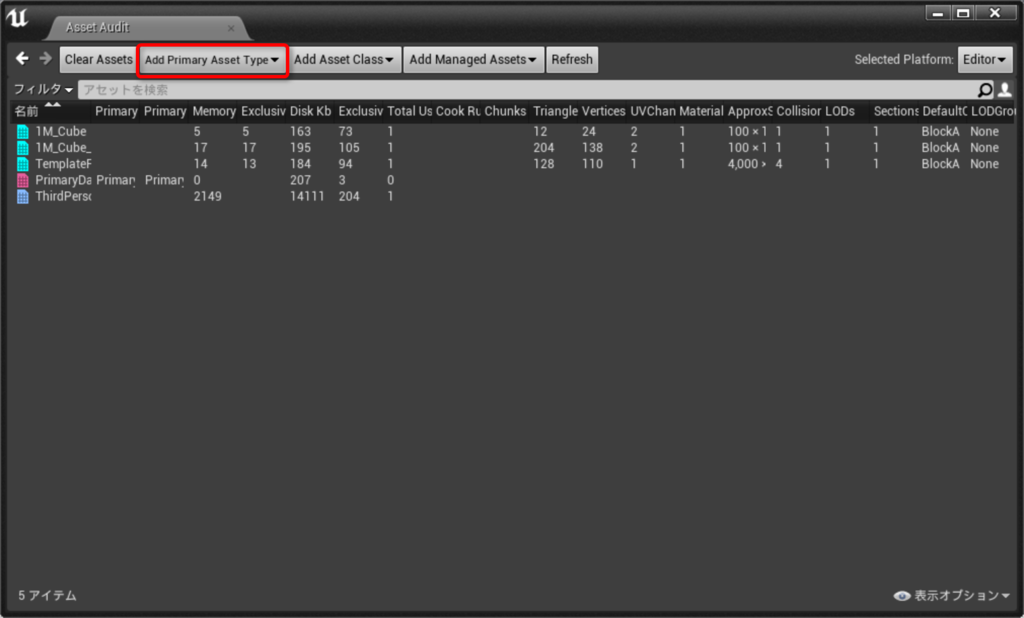Sort by UVChan column header
1024x618 pixels.
(x=652, y=111)
